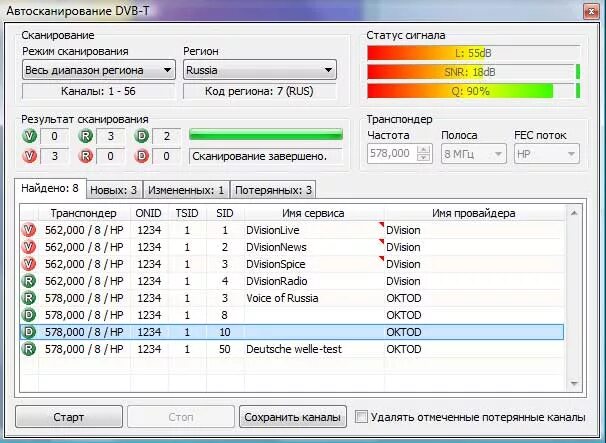The width and height of the screenshot is (606, 443).
Task: Click the R icon of DVisionRadio row
Action: (29, 281)
